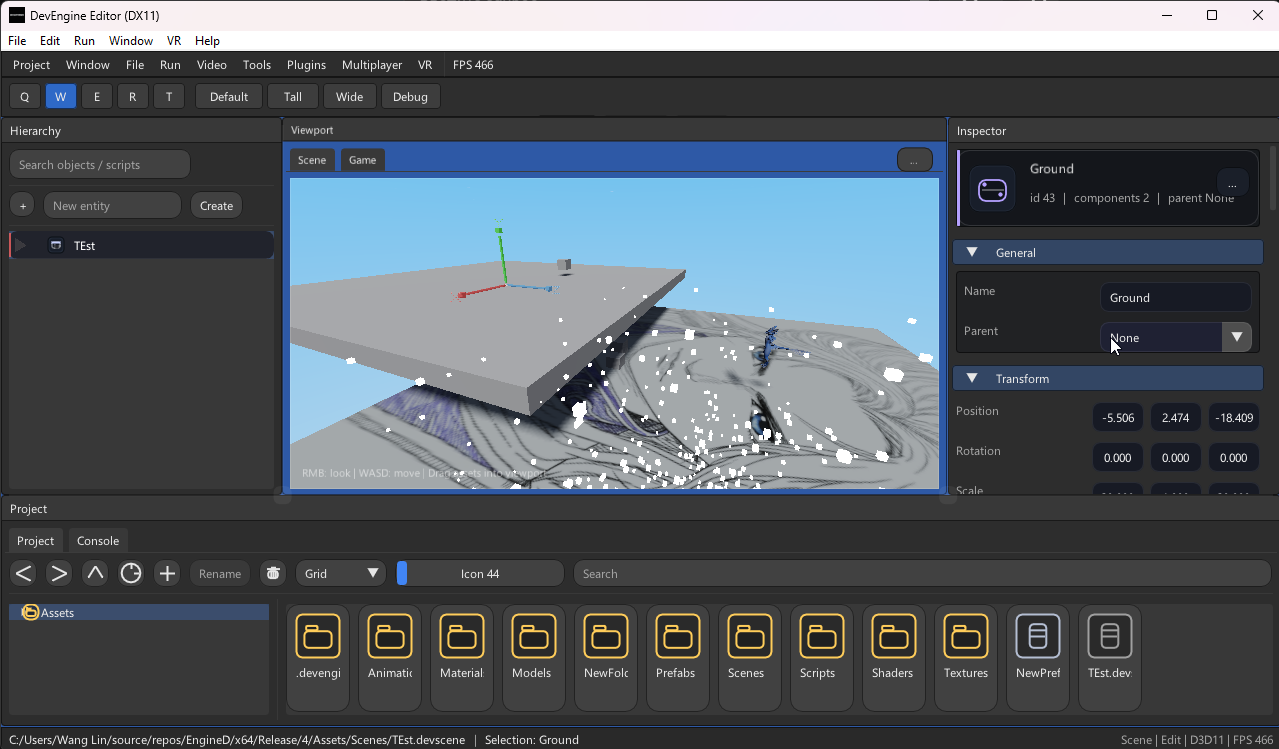Viewport: 1279px width, 749px height.
Task: Switch to the Game viewport tab
Action: coord(362,160)
